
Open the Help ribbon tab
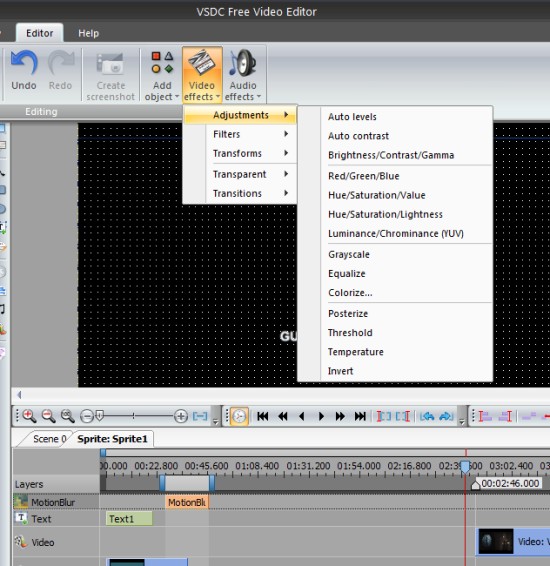pyautogui.click(x=88, y=33)
